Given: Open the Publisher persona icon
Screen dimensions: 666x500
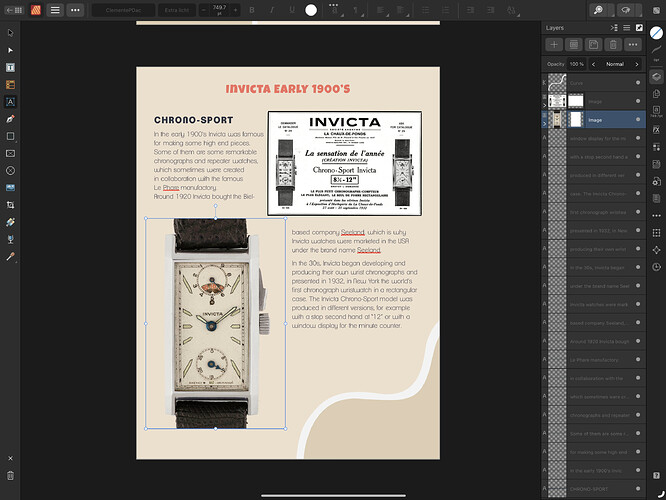Looking at the screenshot, I should (x=36, y=10).
